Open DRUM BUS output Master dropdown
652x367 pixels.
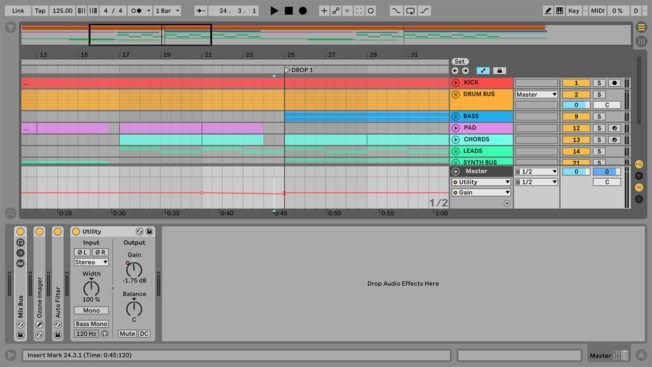(x=536, y=94)
